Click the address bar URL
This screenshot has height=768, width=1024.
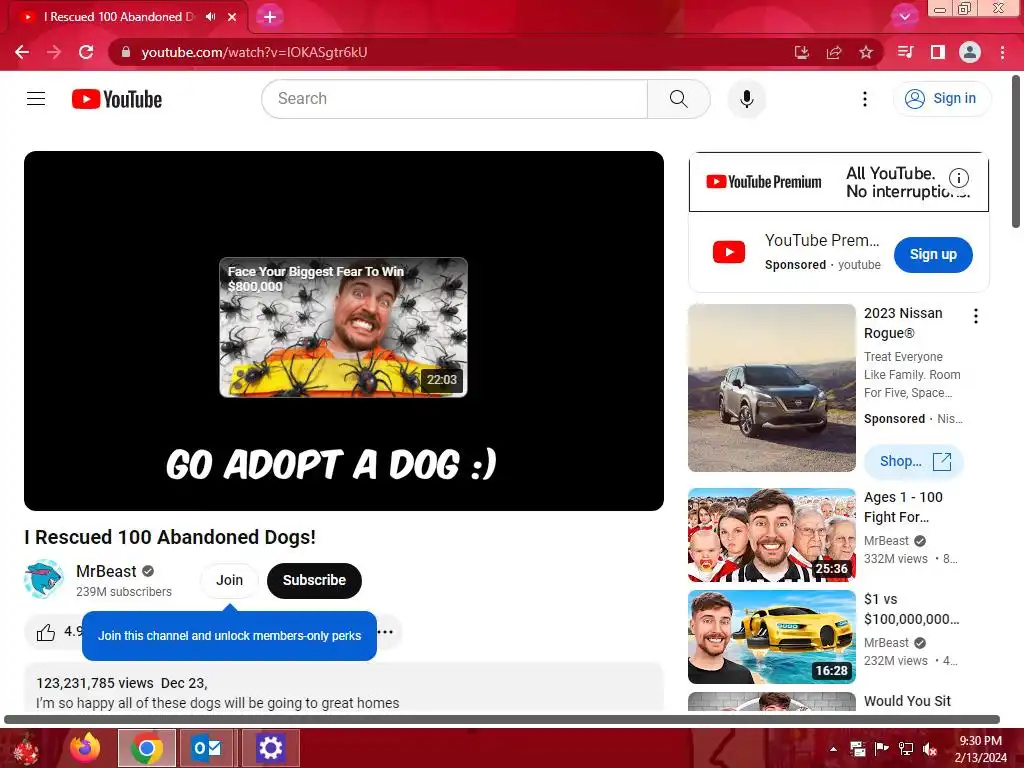point(254,52)
